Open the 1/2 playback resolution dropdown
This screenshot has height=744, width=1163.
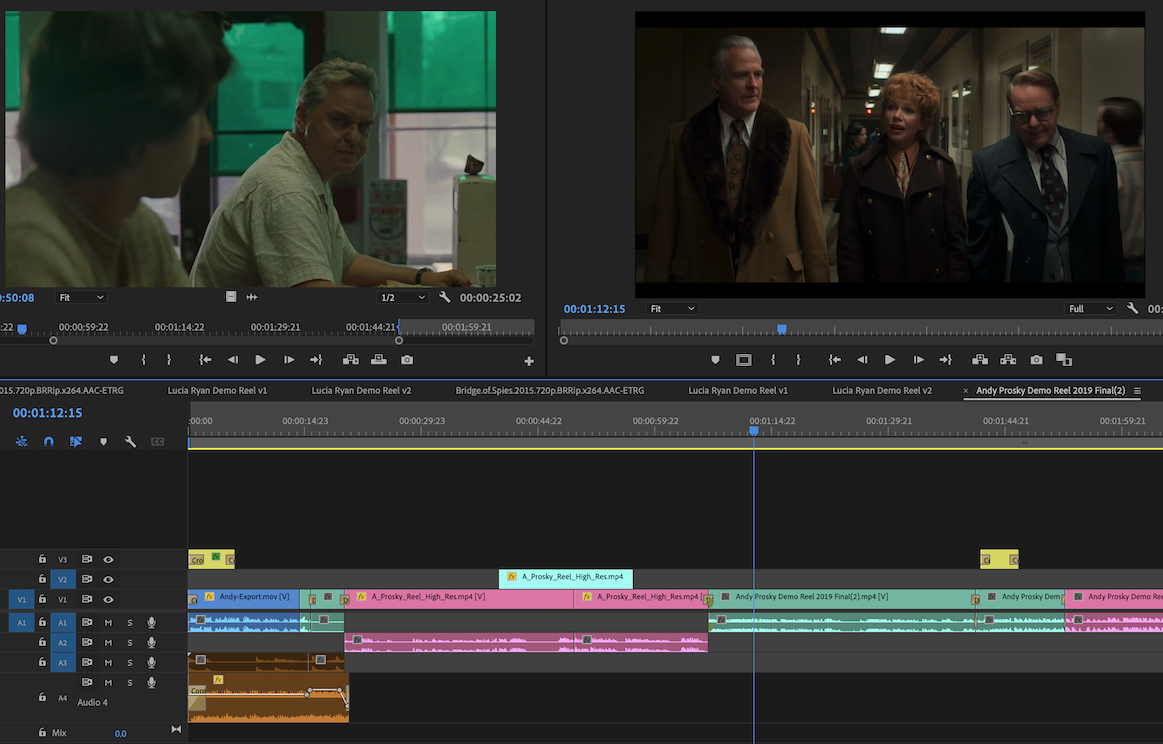pos(403,296)
